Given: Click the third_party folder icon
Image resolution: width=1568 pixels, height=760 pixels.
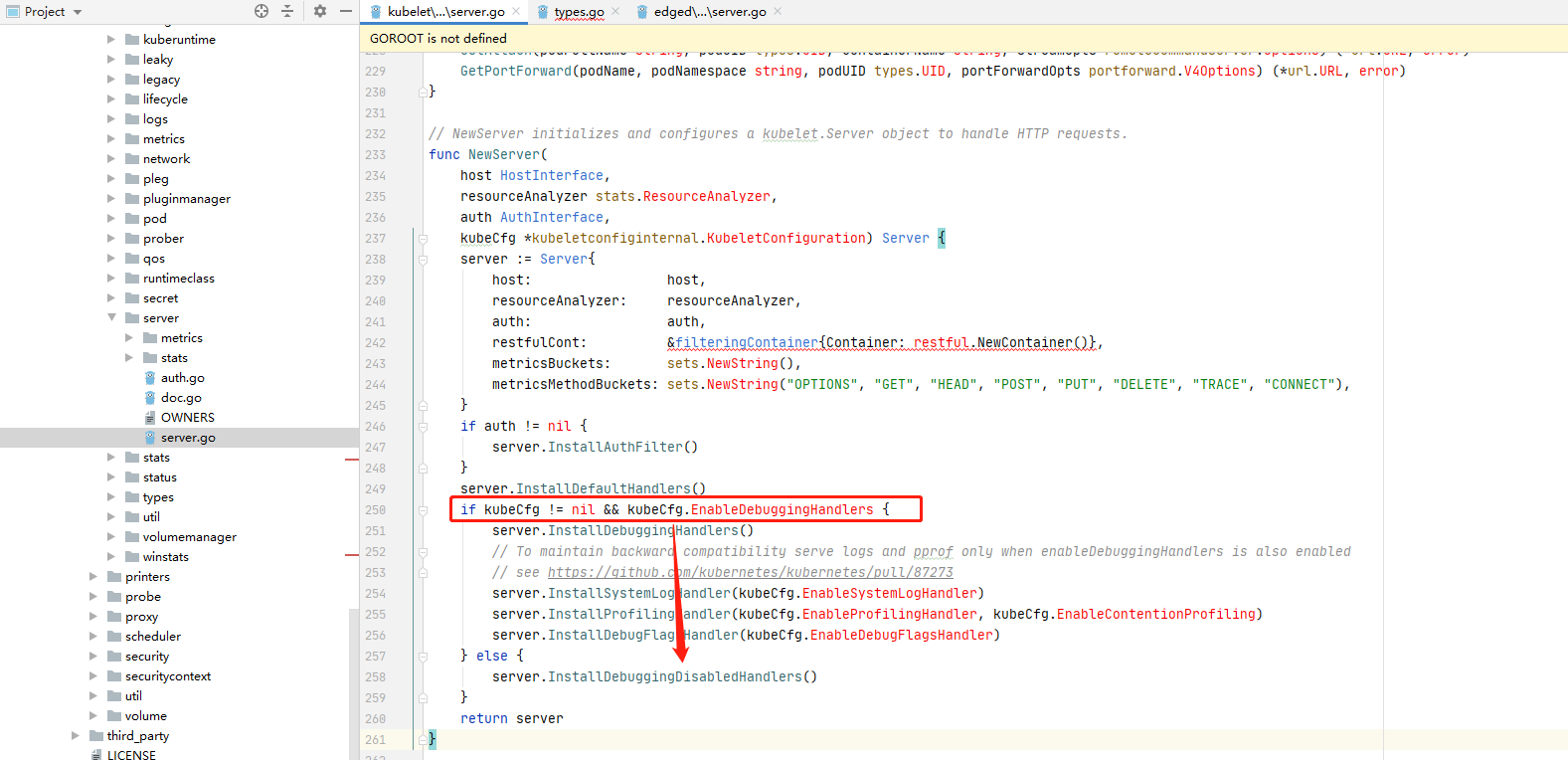Looking at the screenshot, I should (x=96, y=736).
